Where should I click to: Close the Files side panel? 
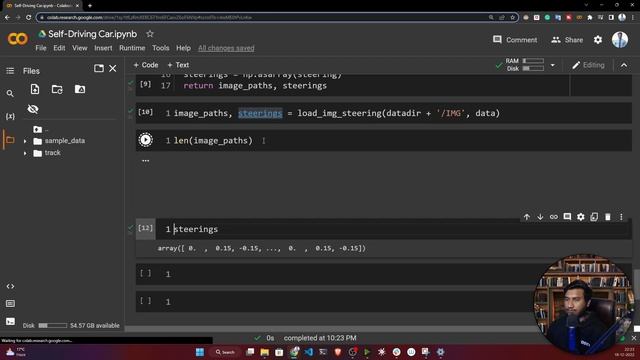pos(113,68)
